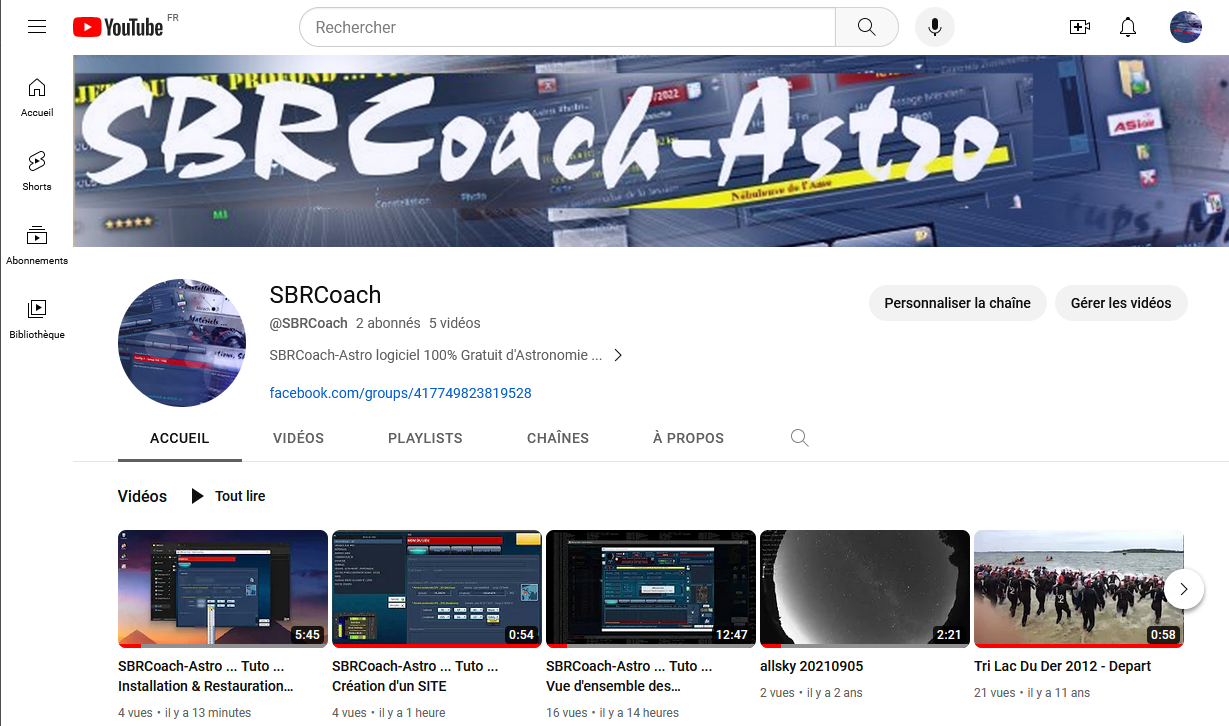Open the Vue d'ensemble video thumbnail
Viewport: 1229px width, 726px height.
coord(651,589)
